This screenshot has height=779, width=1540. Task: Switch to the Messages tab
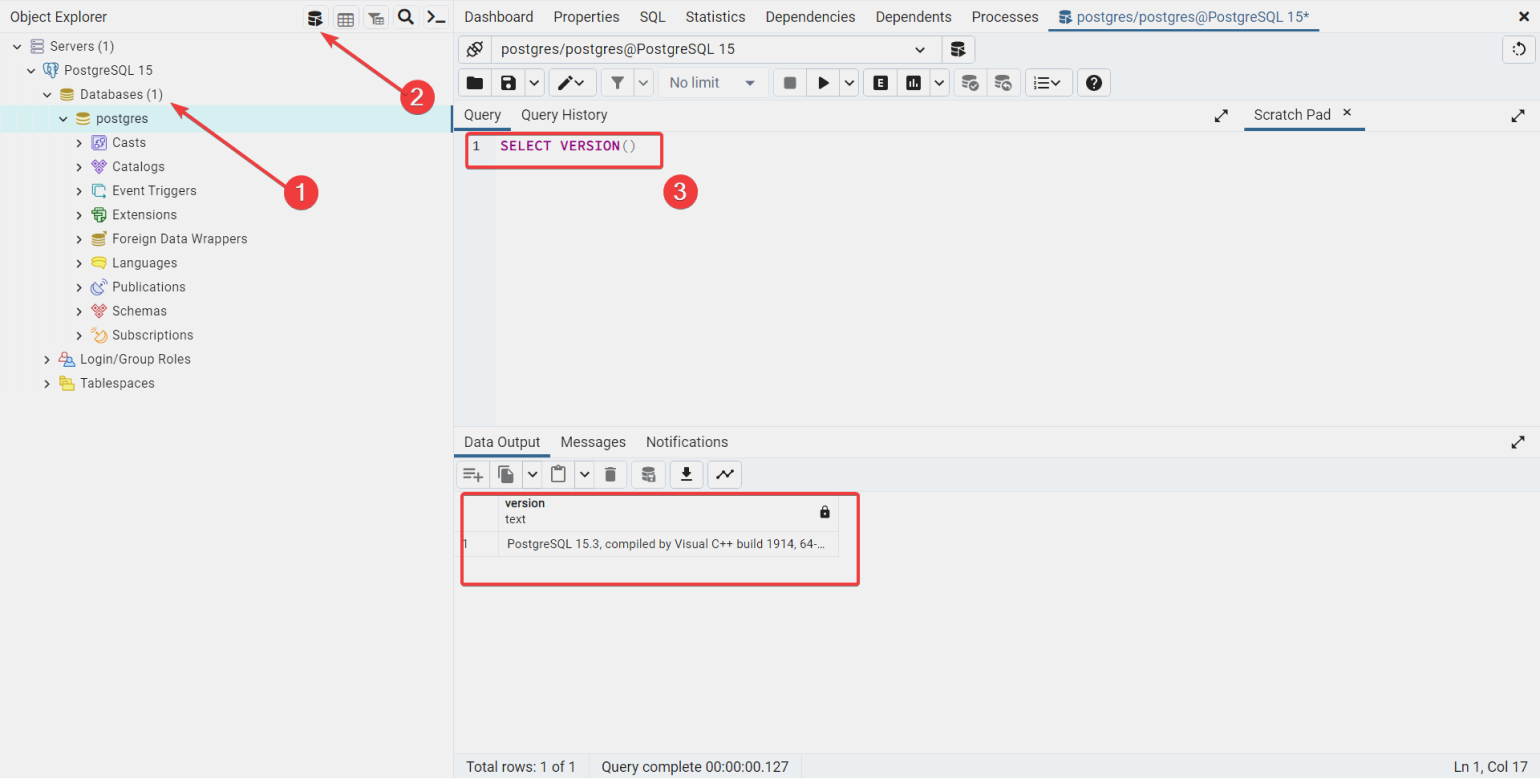(x=593, y=442)
